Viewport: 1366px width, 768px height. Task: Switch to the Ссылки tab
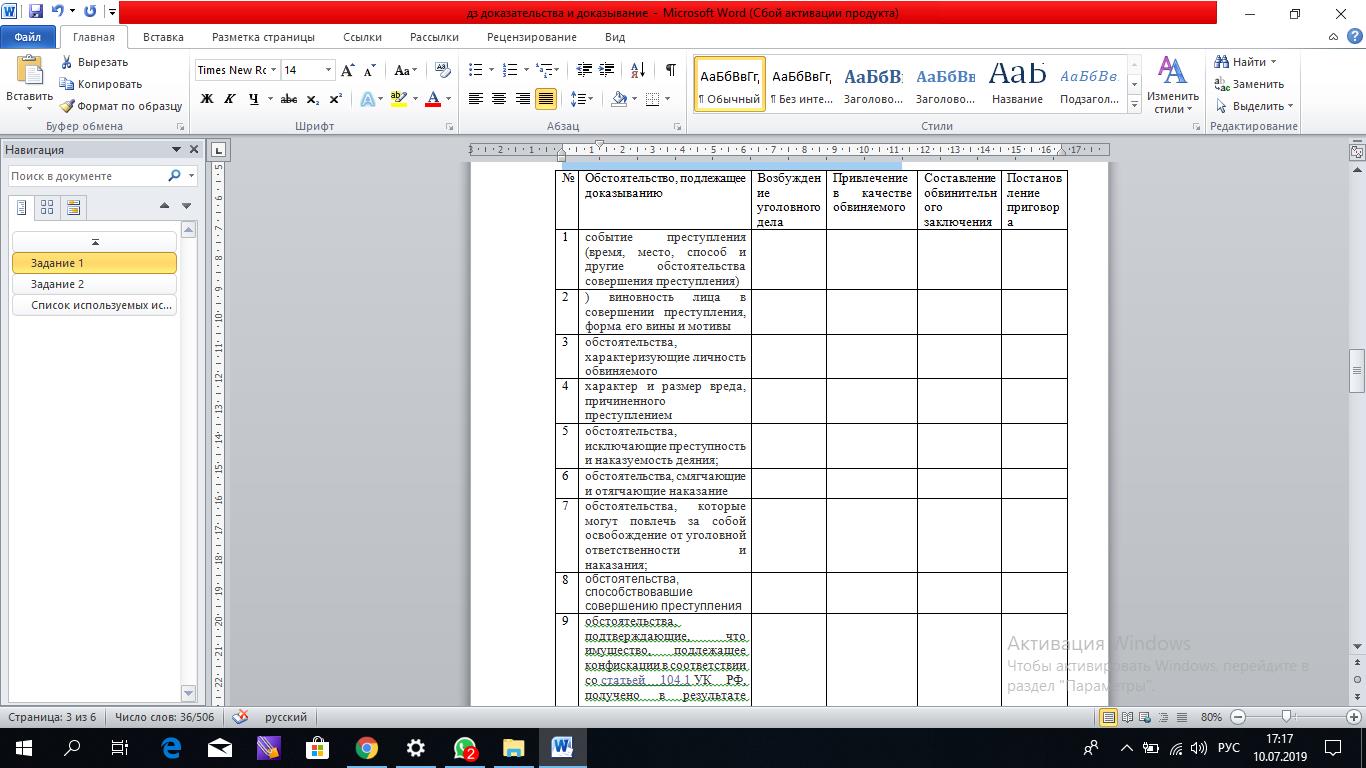point(362,37)
